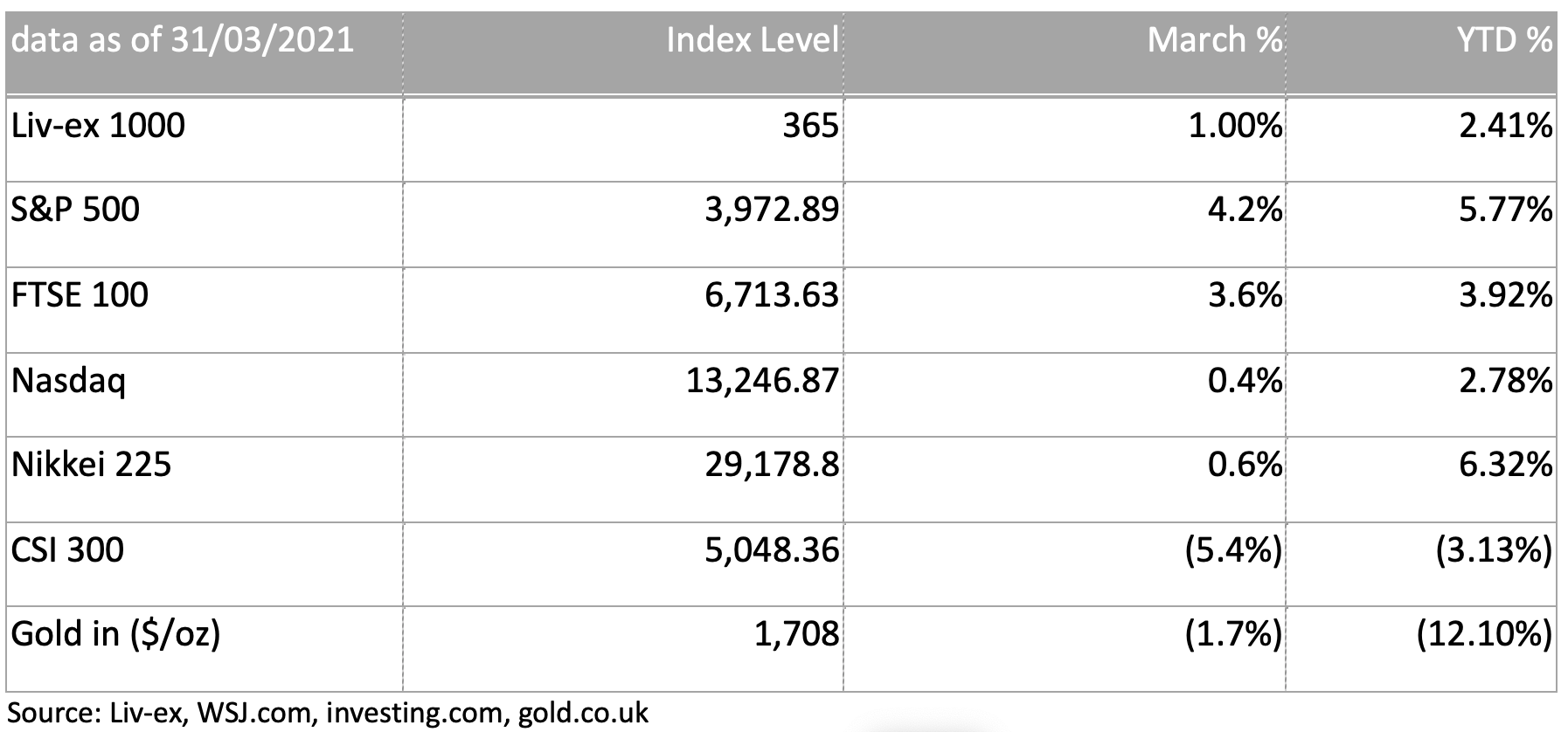Select the Gold in ($/oz) row label

click(115, 634)
